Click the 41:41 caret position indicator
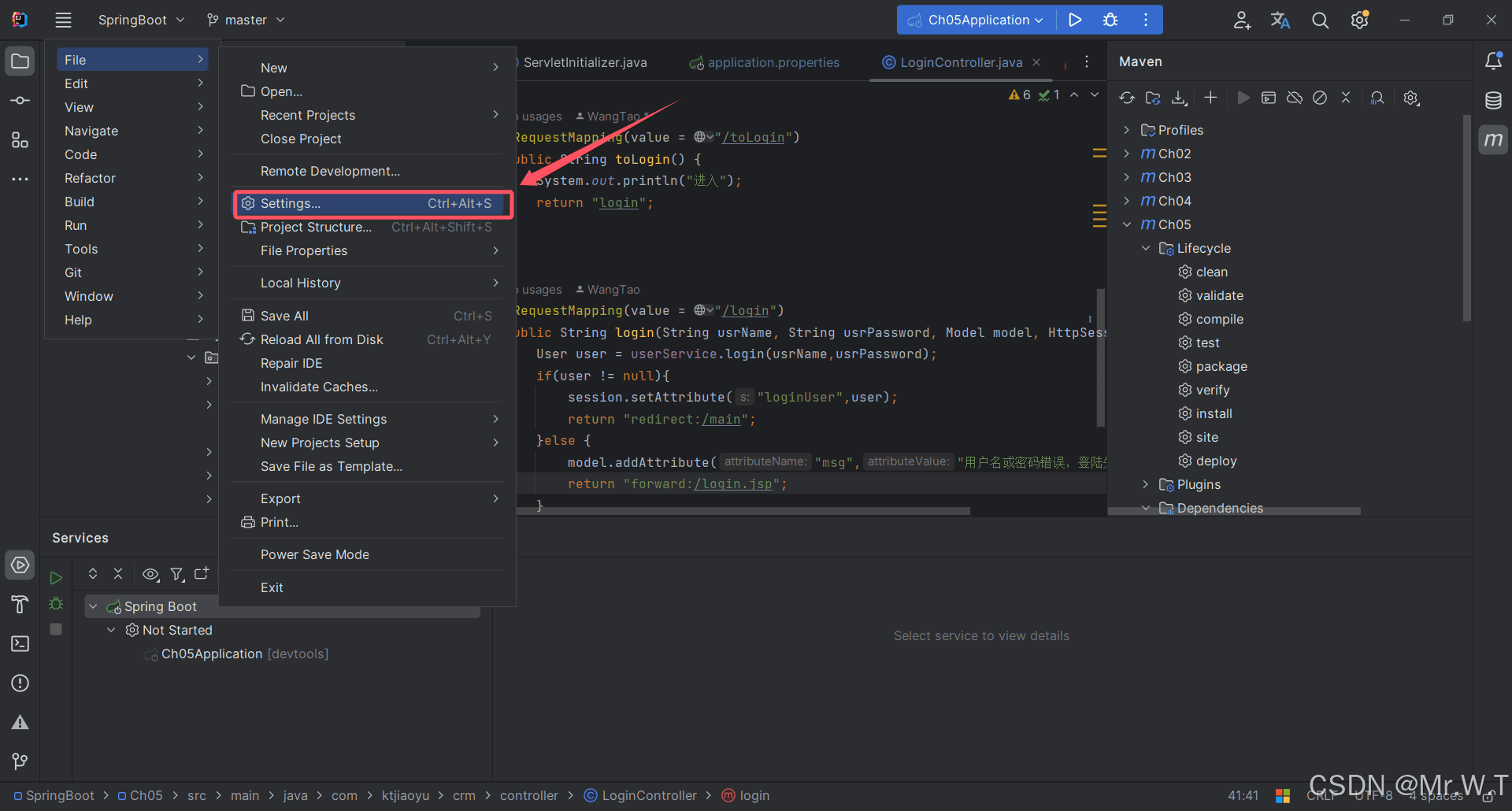The height and width of the screenshot is (811, 1512). click(1243, 795)
